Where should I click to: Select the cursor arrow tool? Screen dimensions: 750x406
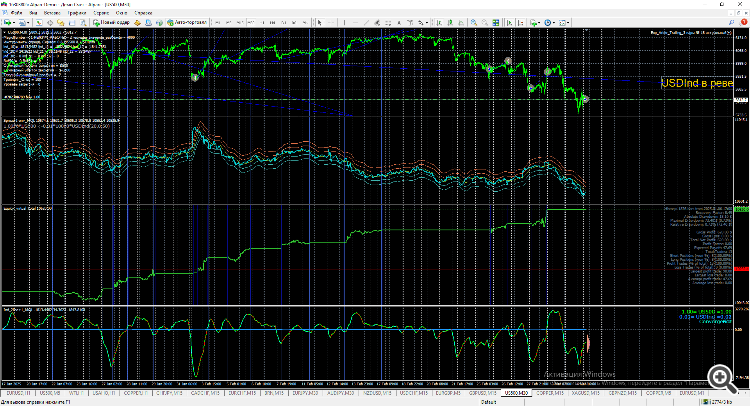320,22
